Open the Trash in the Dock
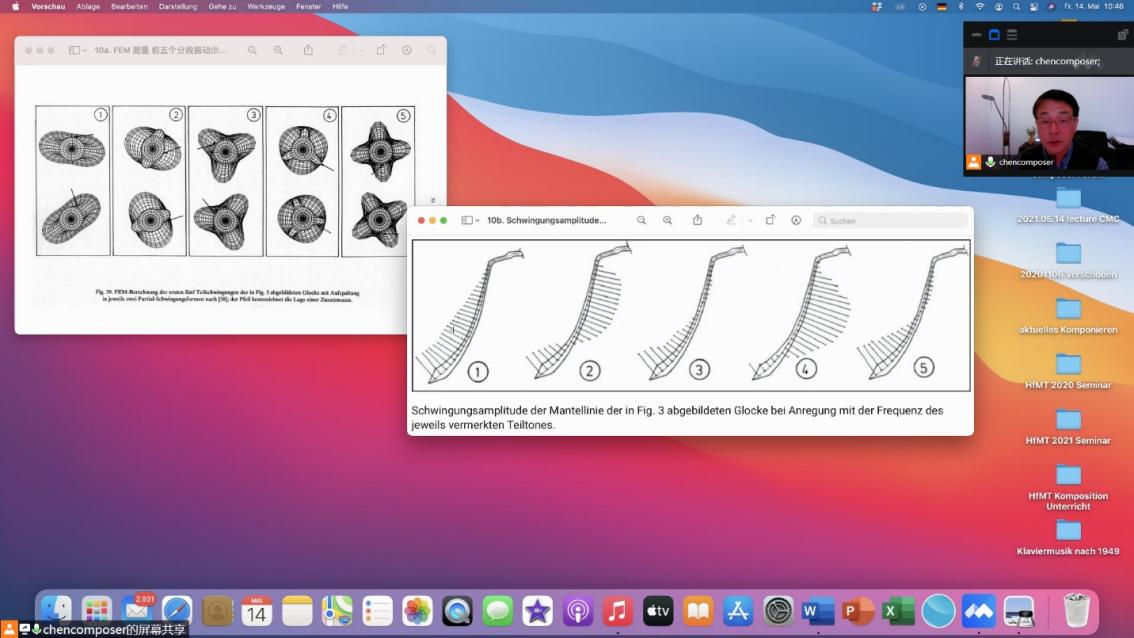The image size is (1134, 638). coord(1076,612)
